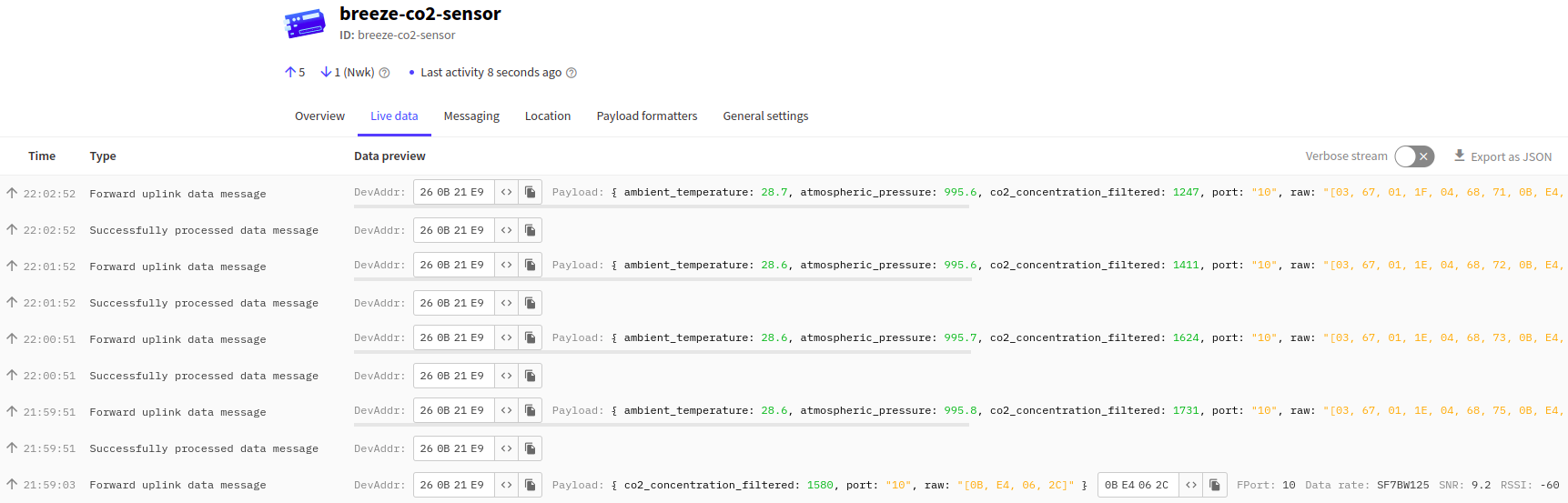Screen dimensions: 1568x503
Task: Go to the Location tab
Action: pyautogui.click(x=548, y=116)
